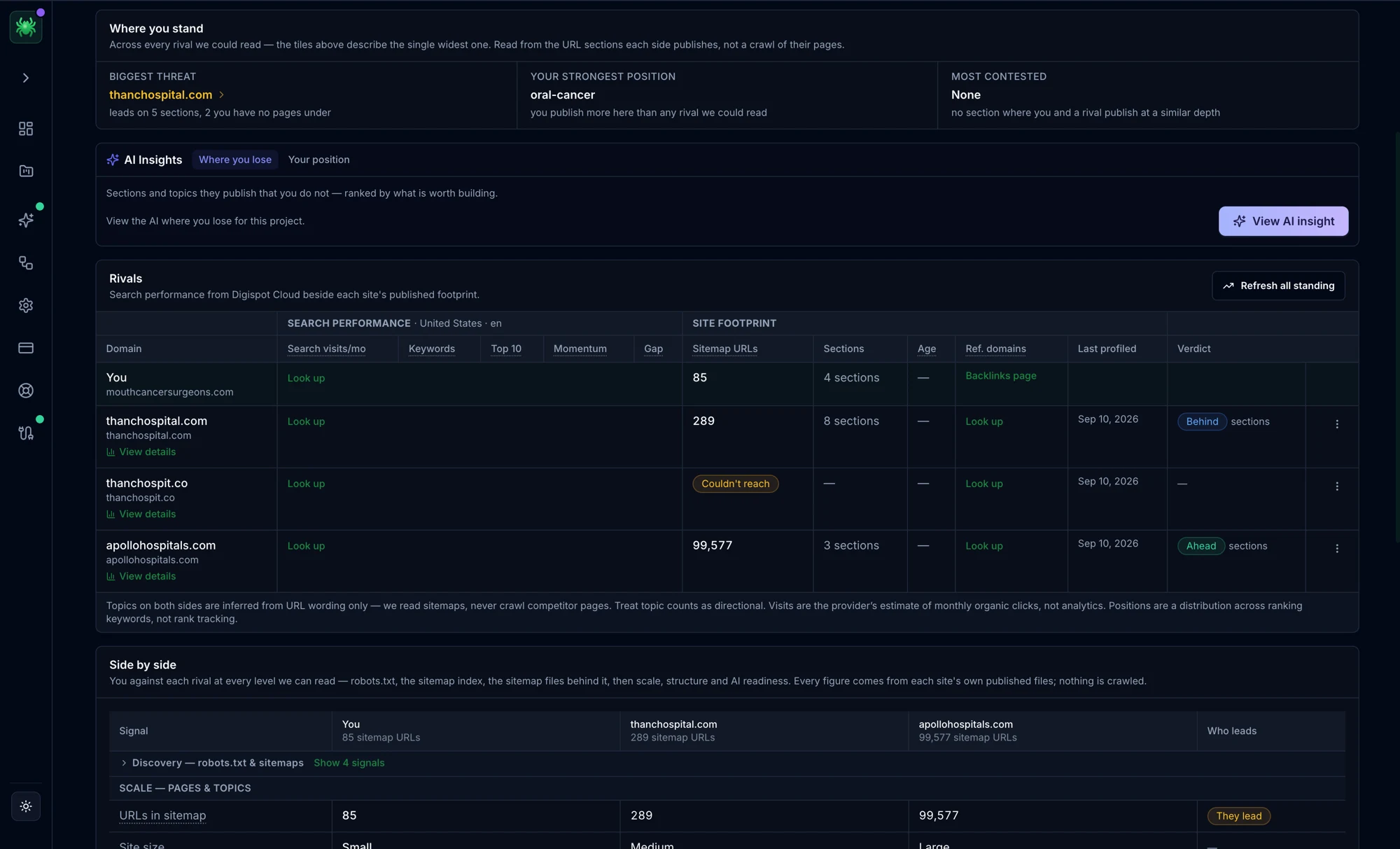Image resolution: width=1400 pixels, height=849 pixels.
Task: Open the projects folder icon in the sidebar
Action: (x=26, y=171)
